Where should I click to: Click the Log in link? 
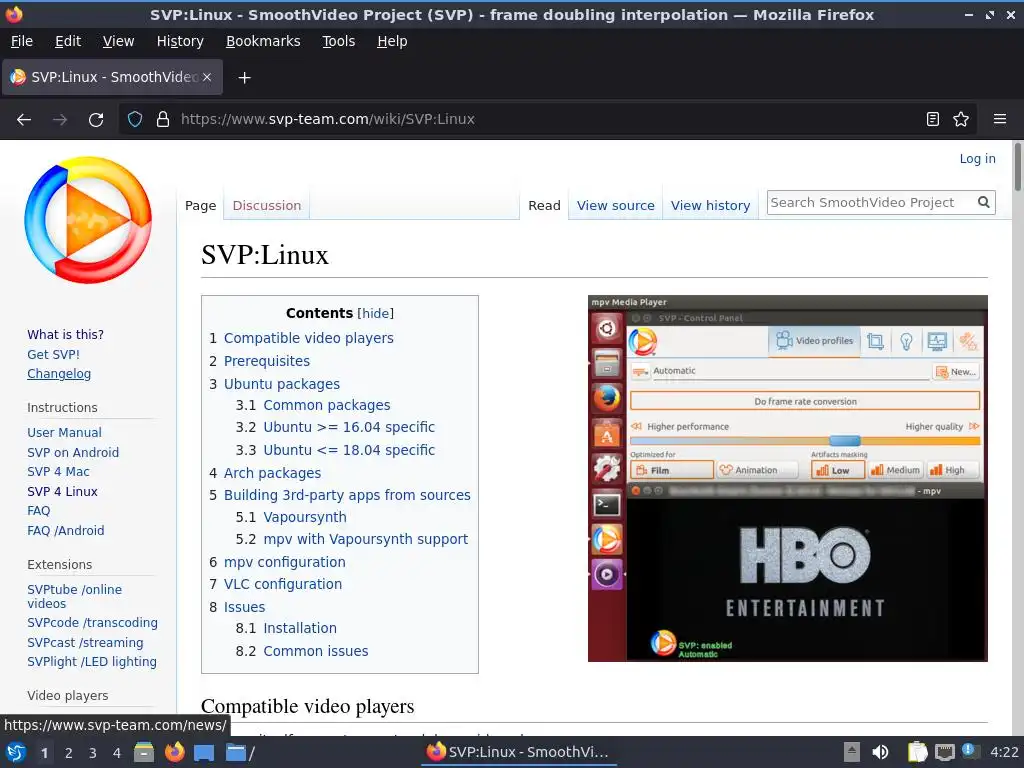[977, 159]
